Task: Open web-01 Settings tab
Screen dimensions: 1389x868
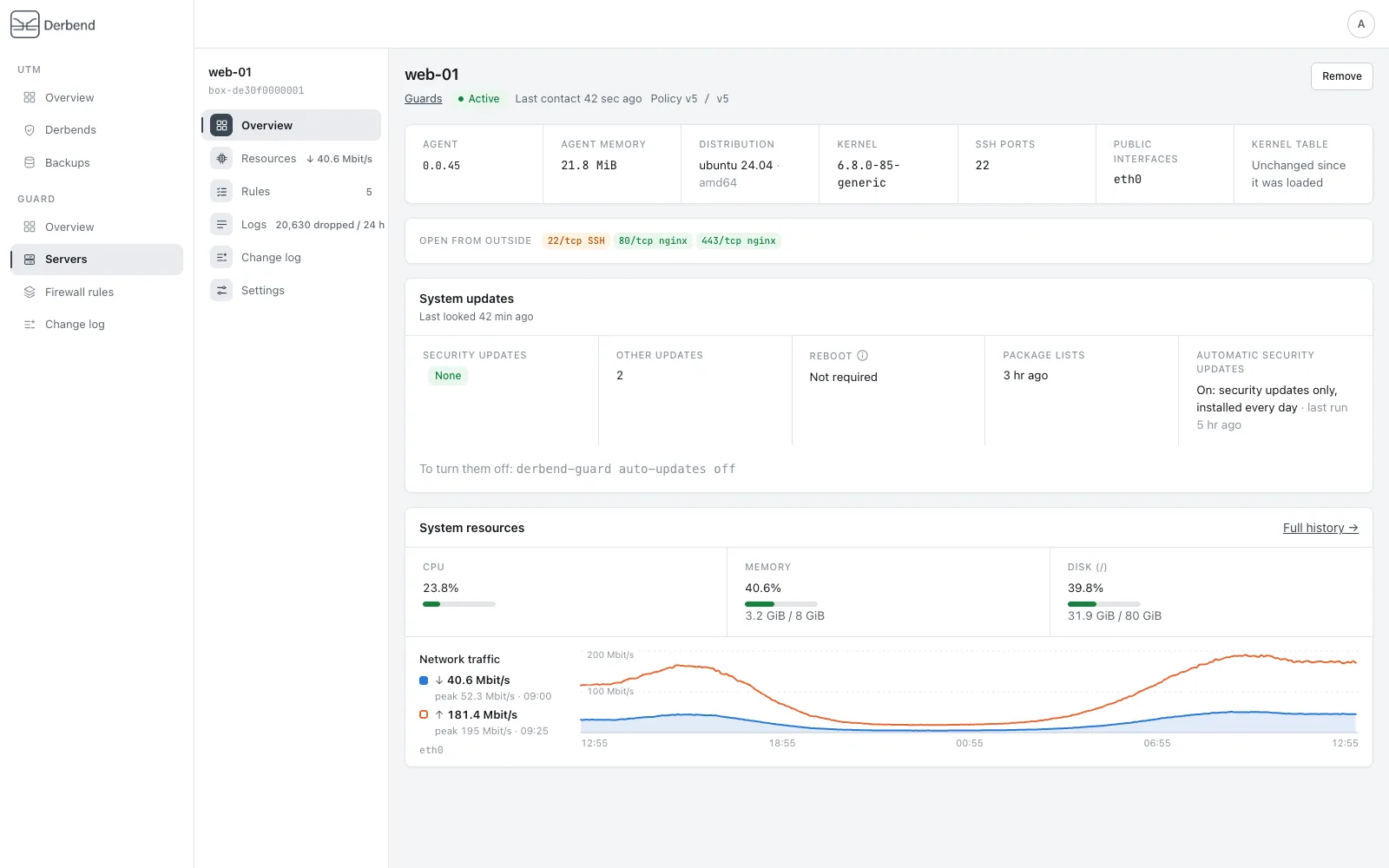Action: [292, 290]
